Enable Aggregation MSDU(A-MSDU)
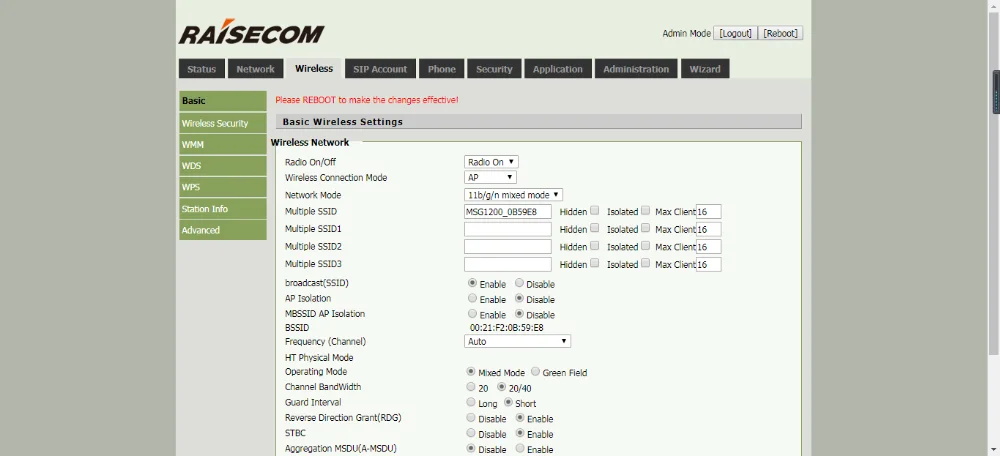The width and height of the screenshot is (1000, 456). pos(520,448)
